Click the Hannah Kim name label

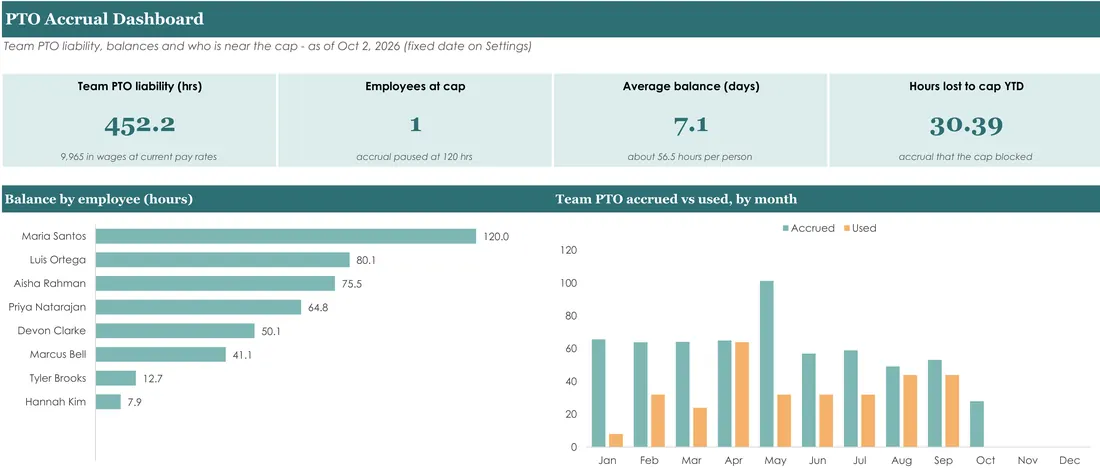(x=56, y=402)
